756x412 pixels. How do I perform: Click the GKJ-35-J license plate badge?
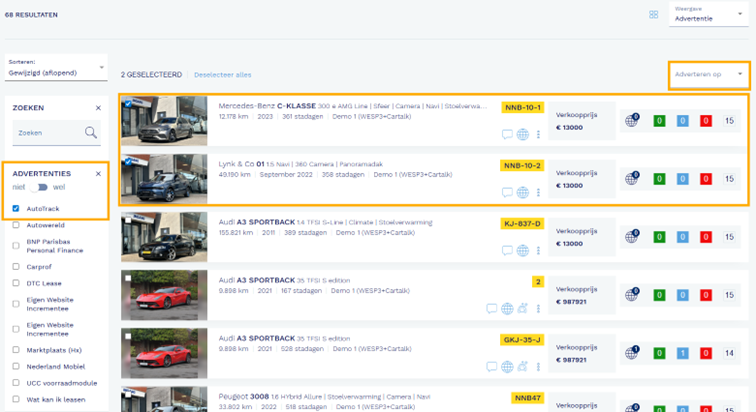pyautogui.click(x=522, y=340)
